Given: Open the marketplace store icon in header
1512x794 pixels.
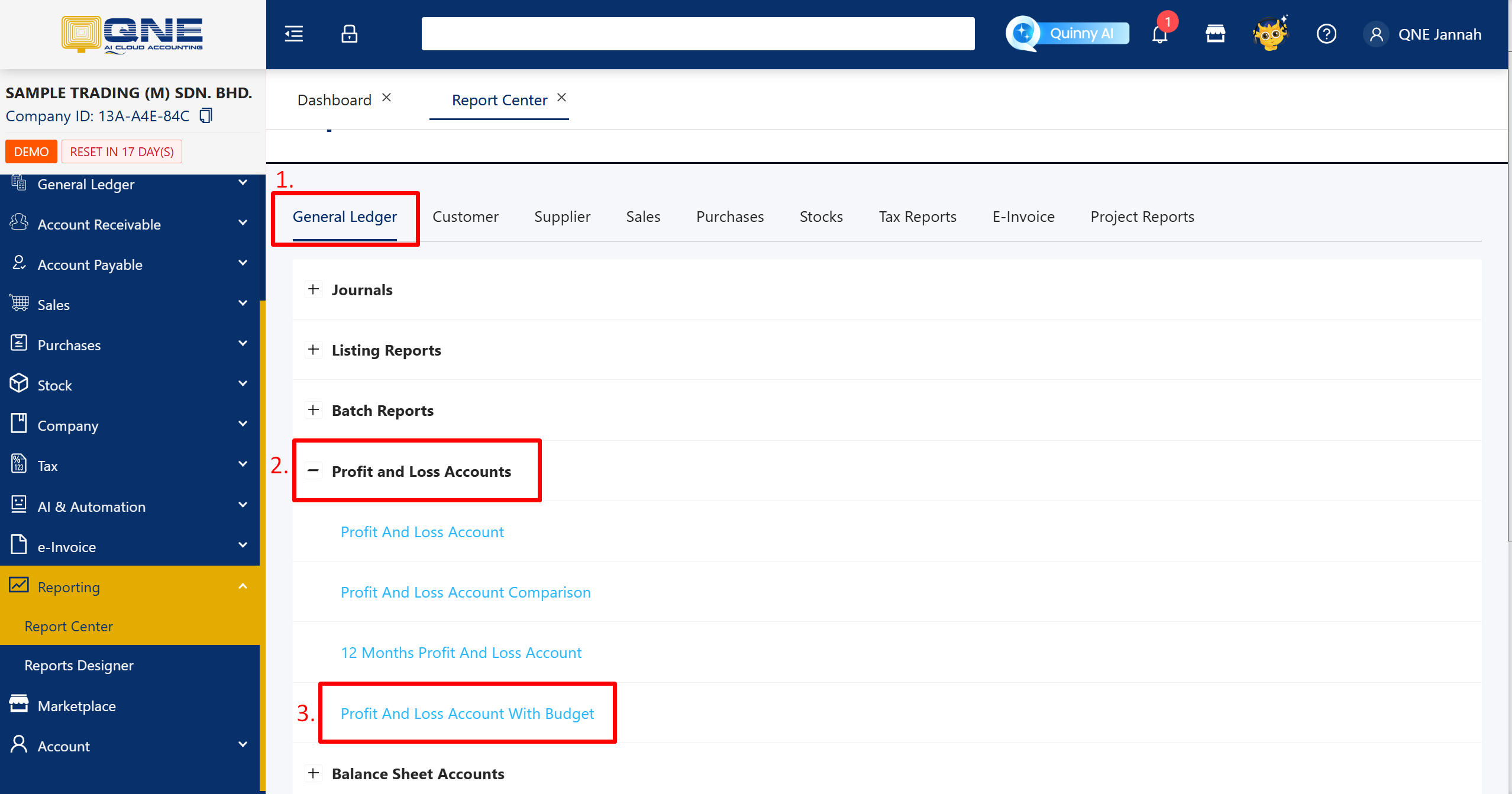Looking at the screenshot, I should point(1215,34).
